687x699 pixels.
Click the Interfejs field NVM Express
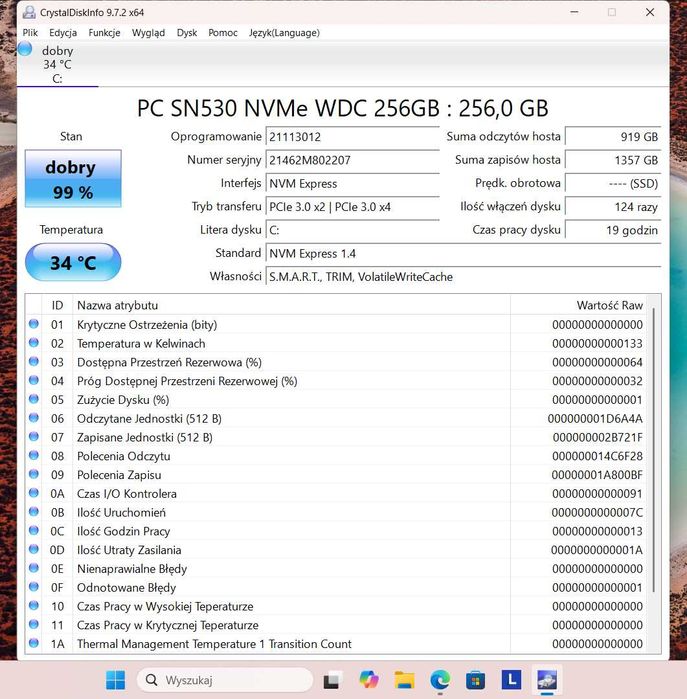click(352, 183)
